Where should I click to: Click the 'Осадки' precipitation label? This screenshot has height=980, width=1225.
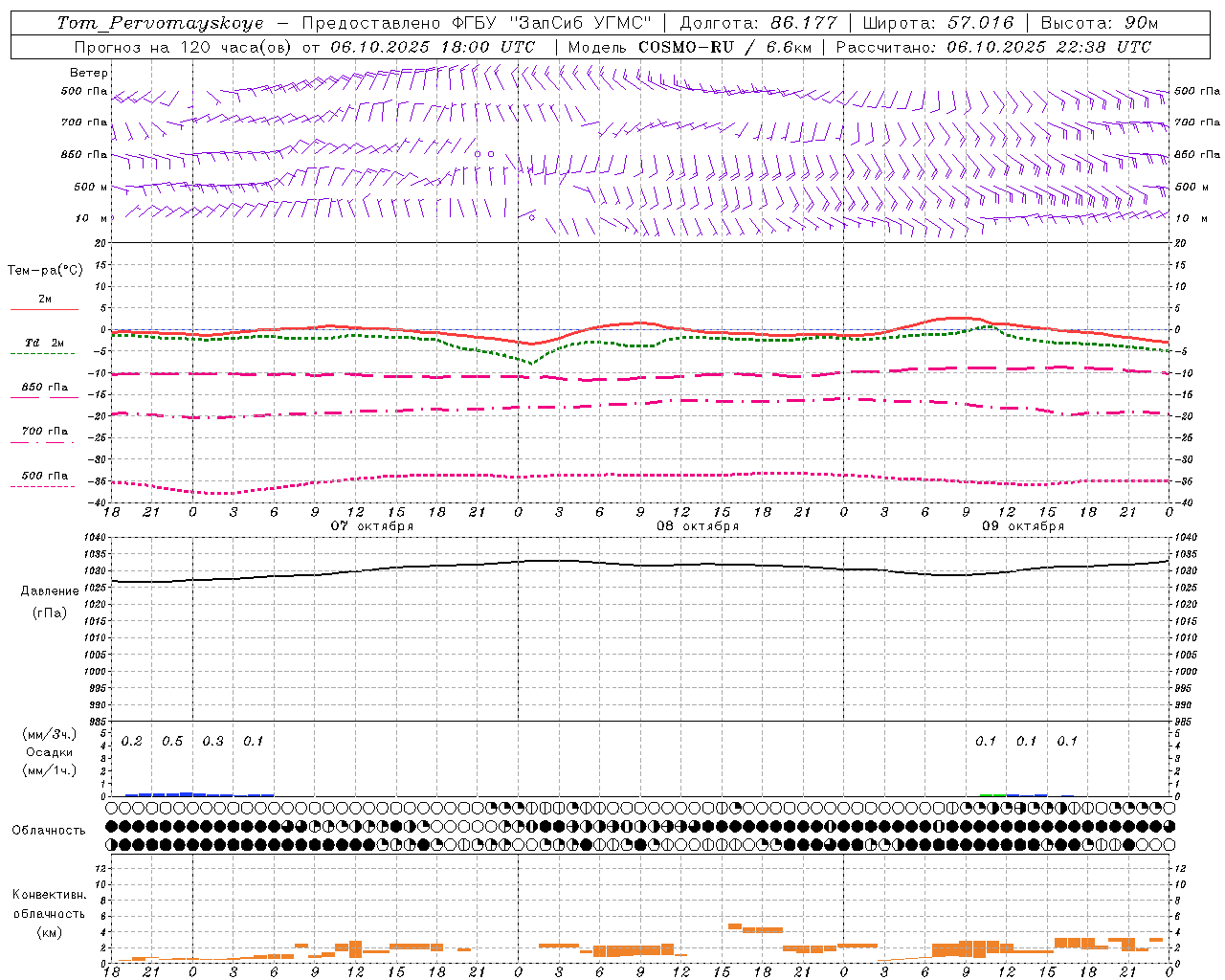[x=50, y=752]
